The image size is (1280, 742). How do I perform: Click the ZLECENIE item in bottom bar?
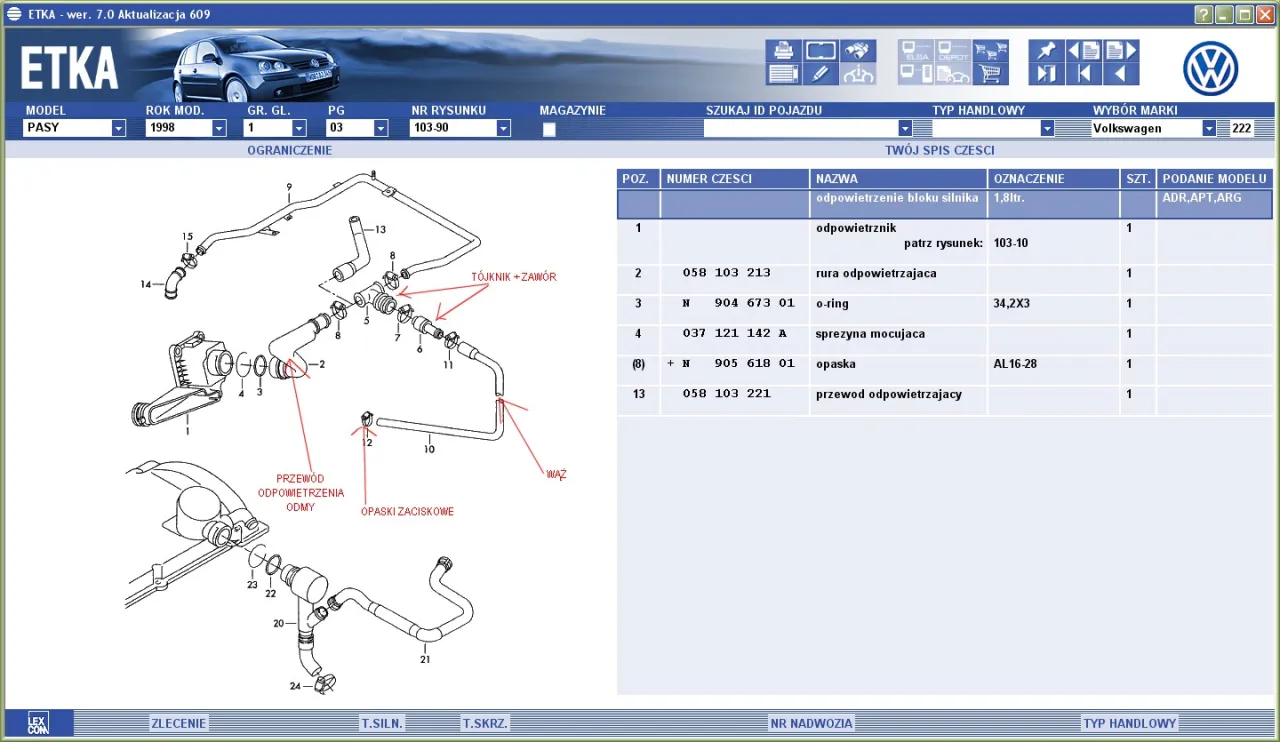(178, 723)
